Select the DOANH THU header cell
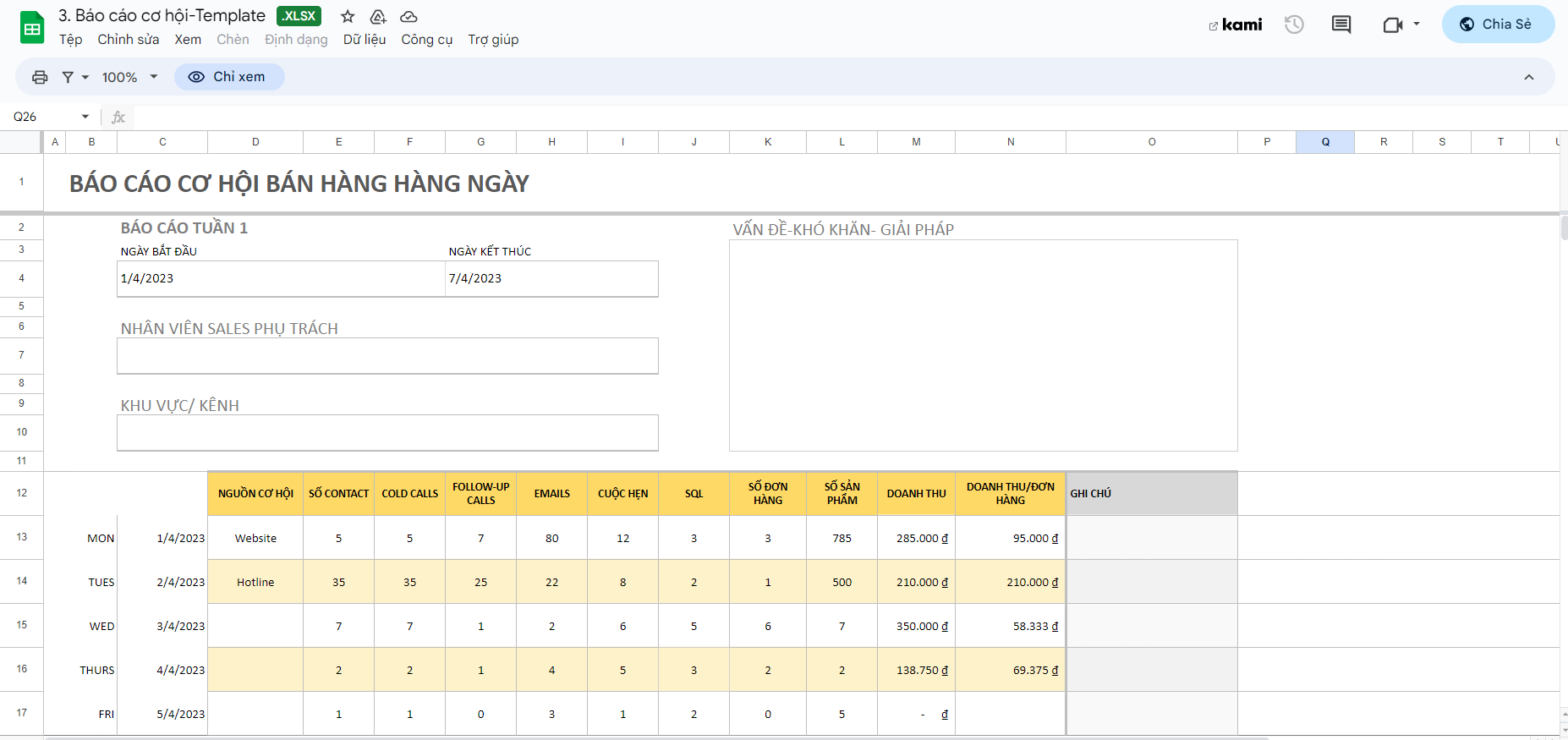1568x740 pixels. [x=916, y=494]
